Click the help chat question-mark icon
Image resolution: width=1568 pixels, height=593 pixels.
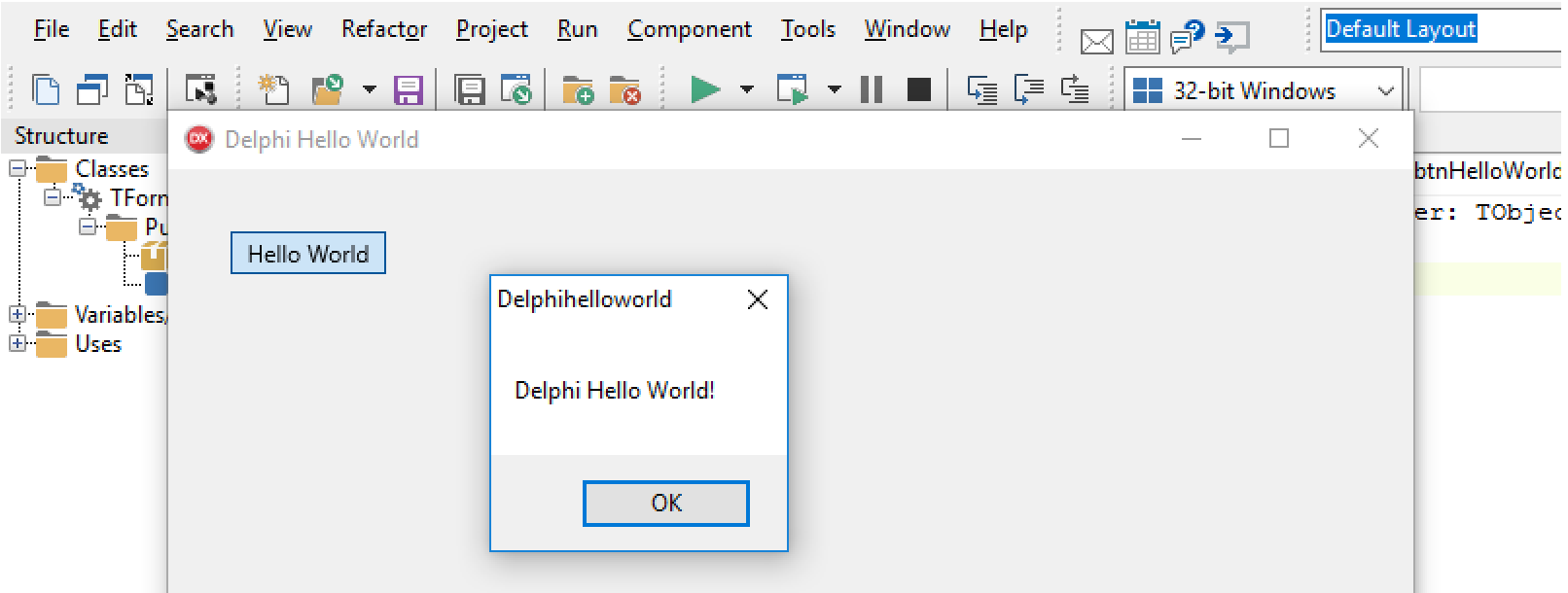coord(1188,37)
